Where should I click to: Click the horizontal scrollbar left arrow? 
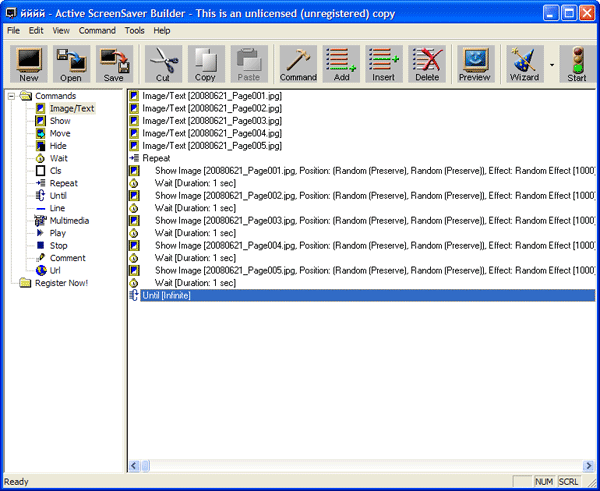(134, 466)
